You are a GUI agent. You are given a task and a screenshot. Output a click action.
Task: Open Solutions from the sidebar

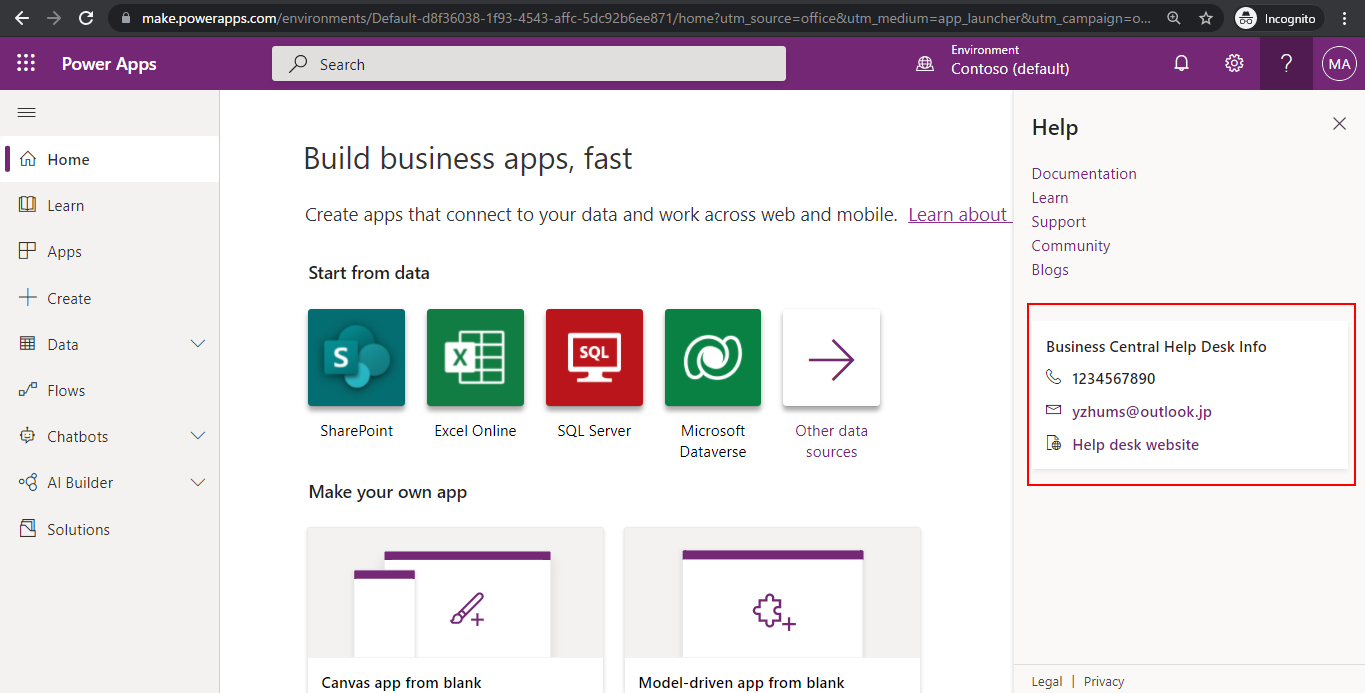click(x=76, y=528)
